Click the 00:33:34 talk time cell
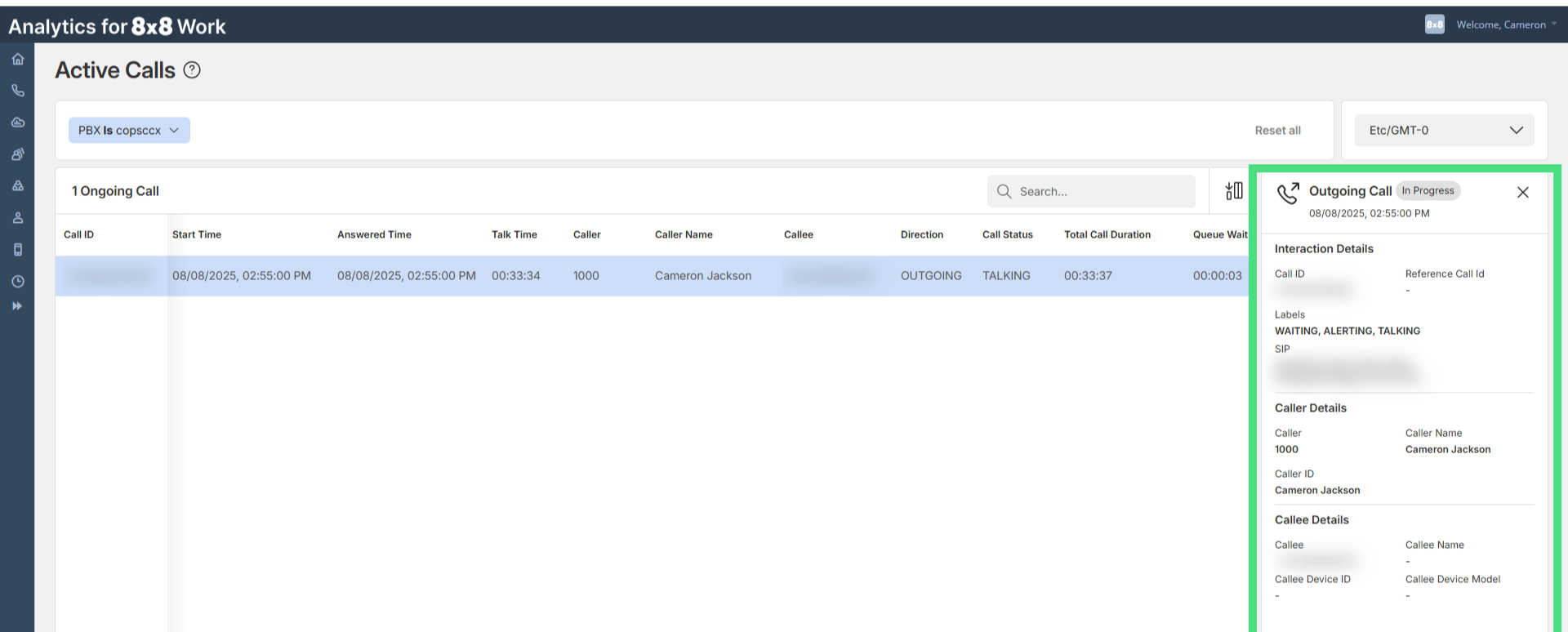This screenshot has width=1568, height=632. [x=516, y=276]
